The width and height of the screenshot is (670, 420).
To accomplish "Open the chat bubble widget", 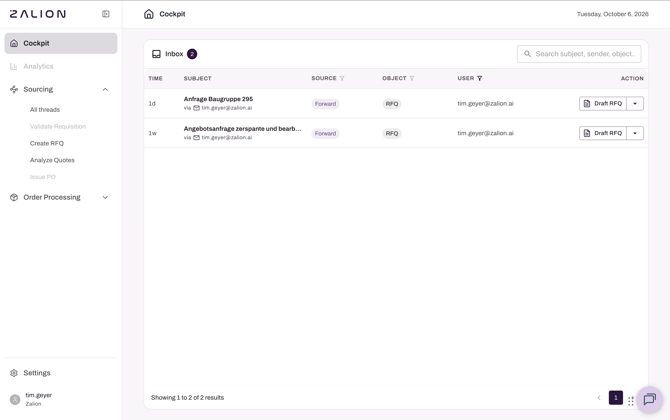I will (649, 399).
